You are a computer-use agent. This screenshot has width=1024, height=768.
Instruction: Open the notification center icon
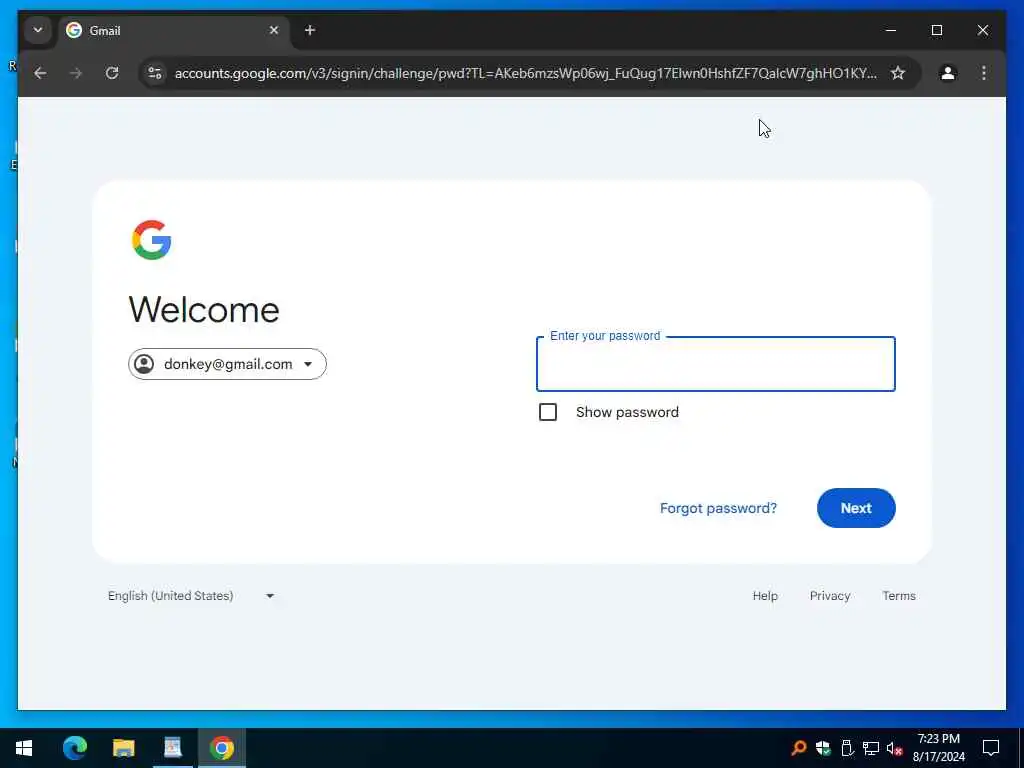pos(991,748)
